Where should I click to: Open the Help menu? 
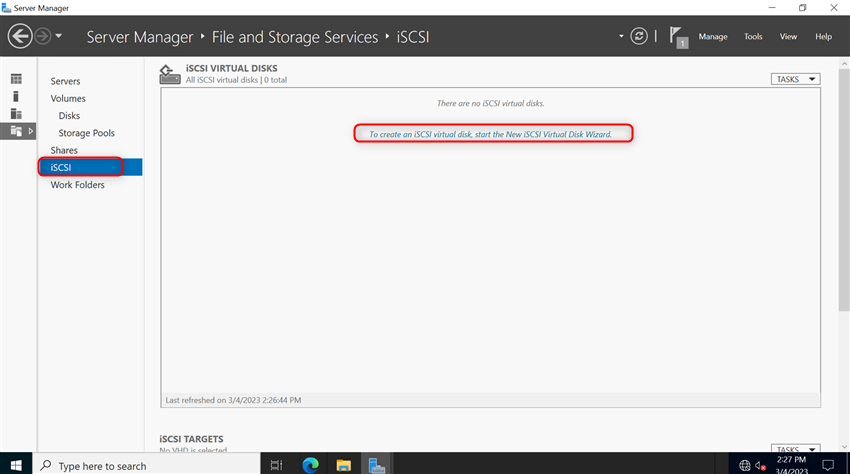[823, 36]
